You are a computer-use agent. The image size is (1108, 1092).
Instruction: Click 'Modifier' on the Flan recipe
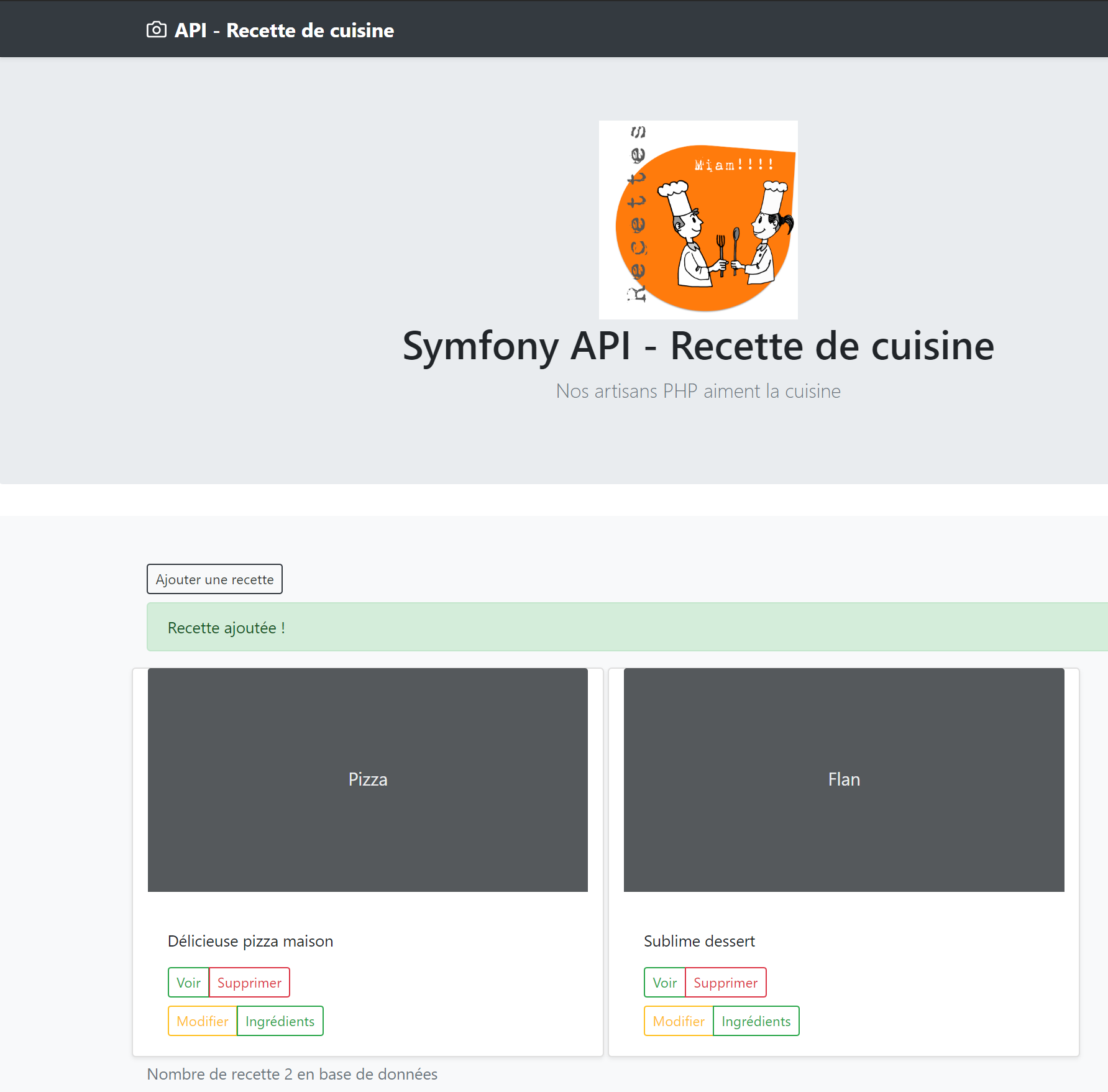[678, 1021]
